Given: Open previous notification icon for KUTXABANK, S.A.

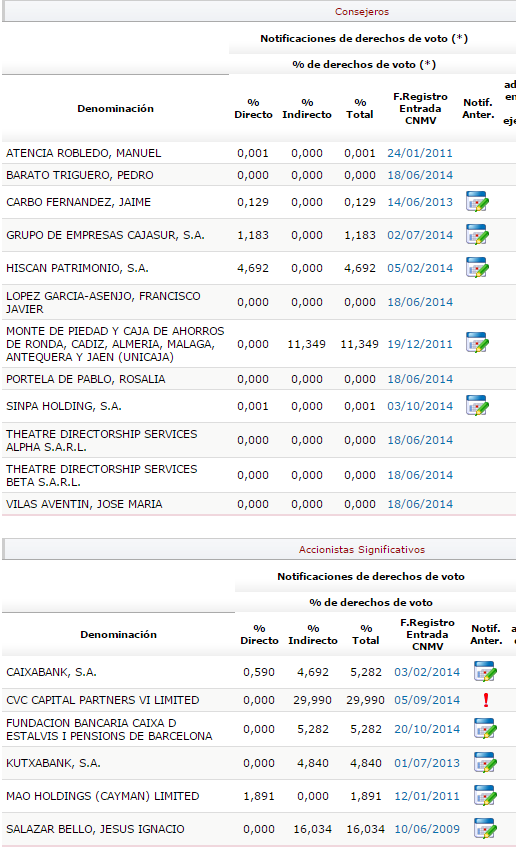Looking at the screenshot, I should click(x=485, y=762).
